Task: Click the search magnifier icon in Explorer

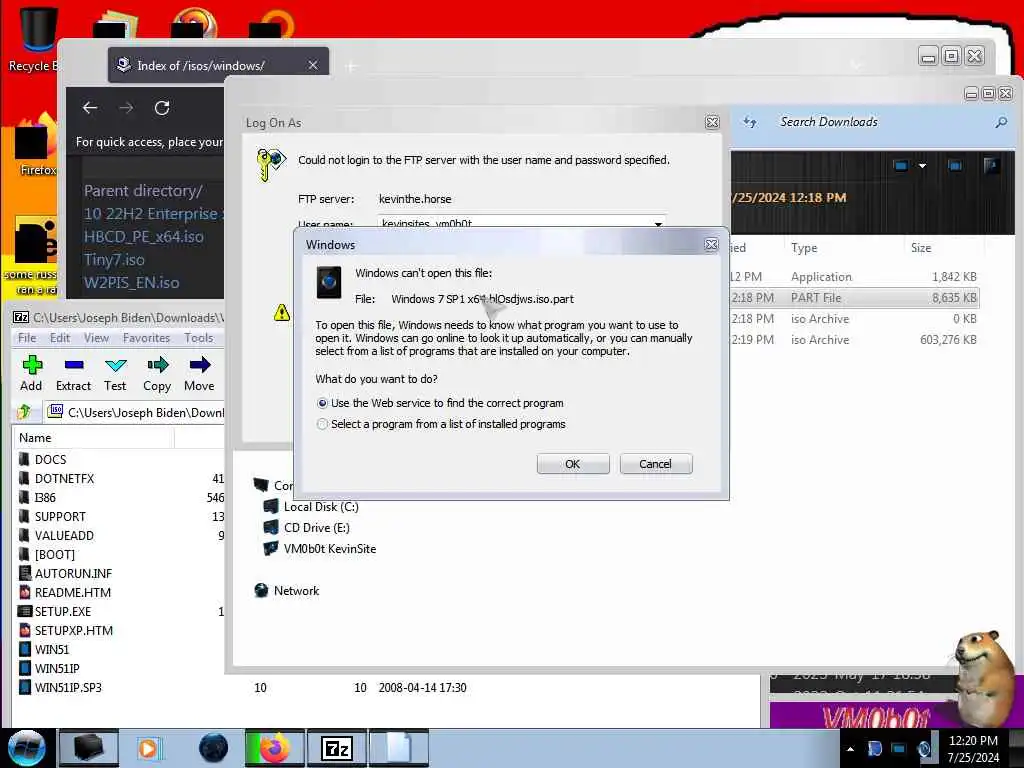Action: (x=1000, y=122)
